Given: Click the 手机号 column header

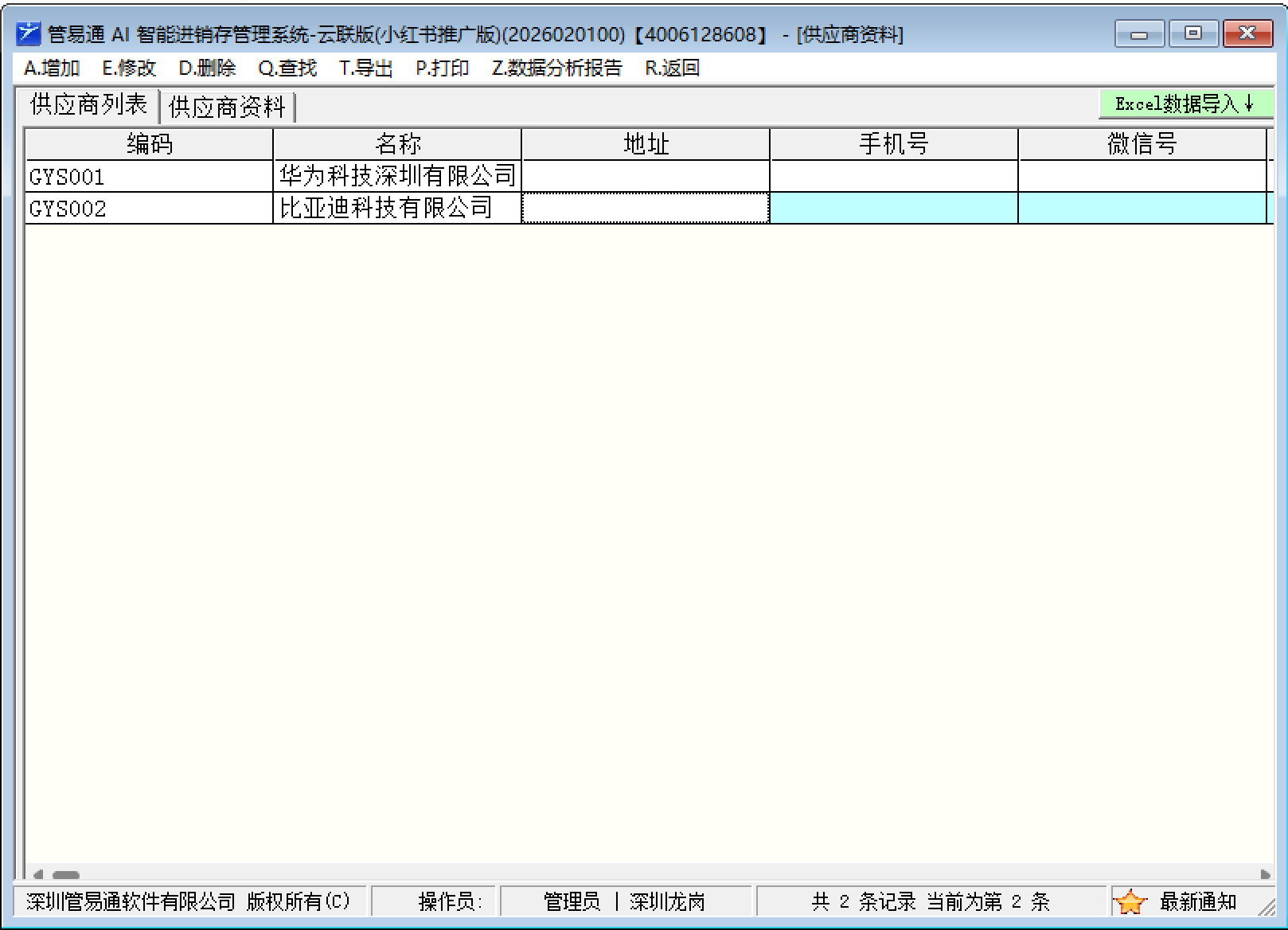Looking at the screenshot, I should click(x=893, y=144).
